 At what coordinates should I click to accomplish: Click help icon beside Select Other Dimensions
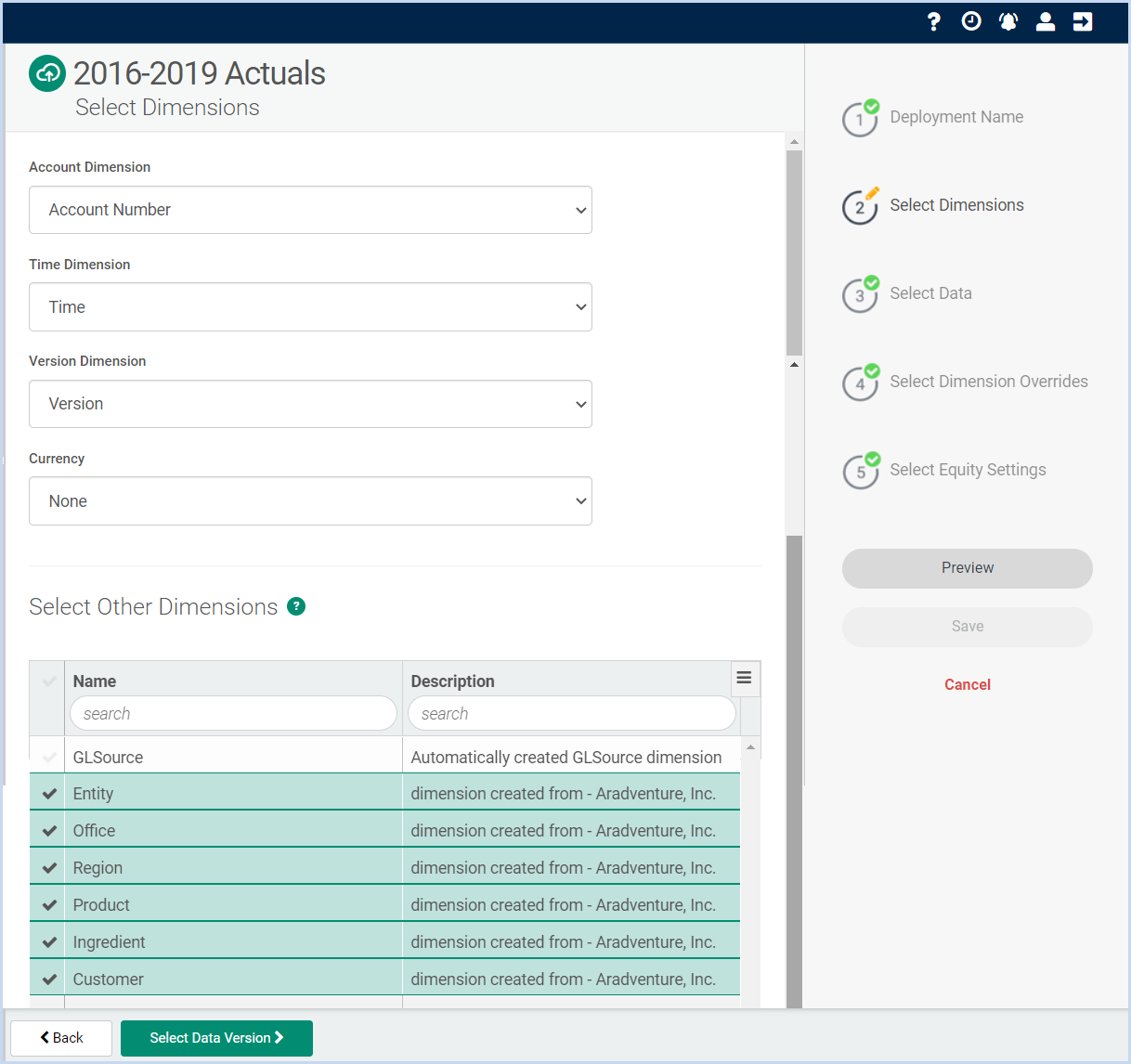pyautogui.click(x=296, y=606)
